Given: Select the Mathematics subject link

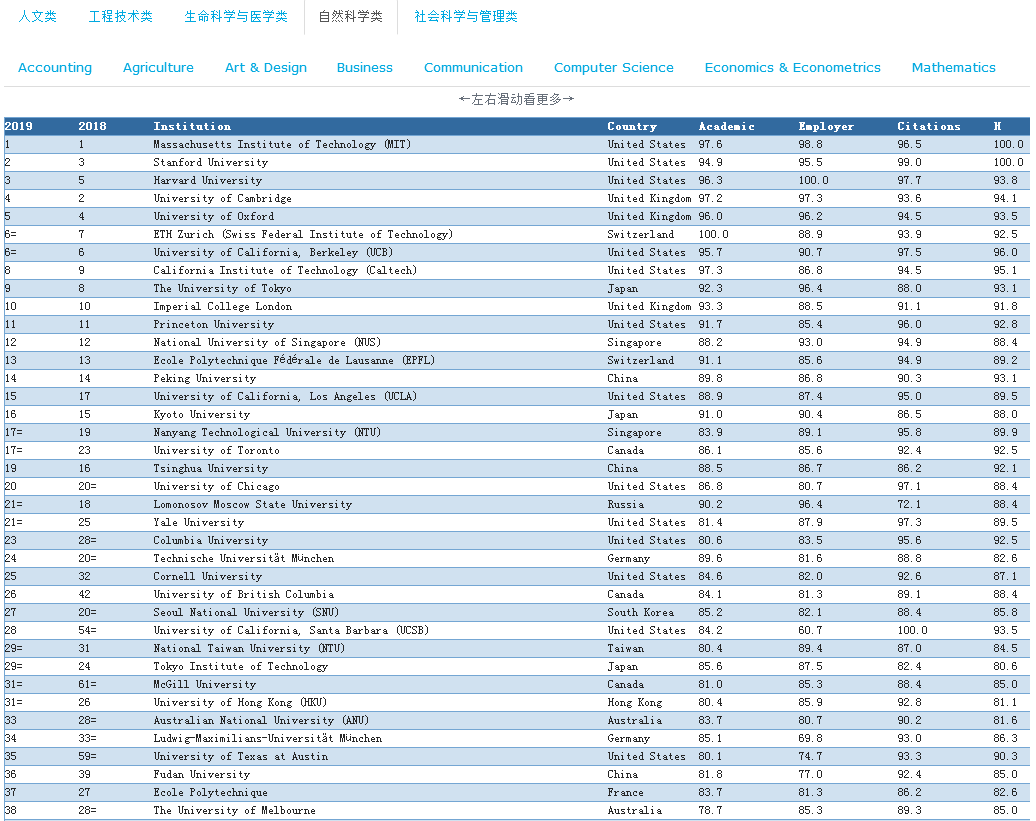Looking at the screenshot, I should click(953, 68).
